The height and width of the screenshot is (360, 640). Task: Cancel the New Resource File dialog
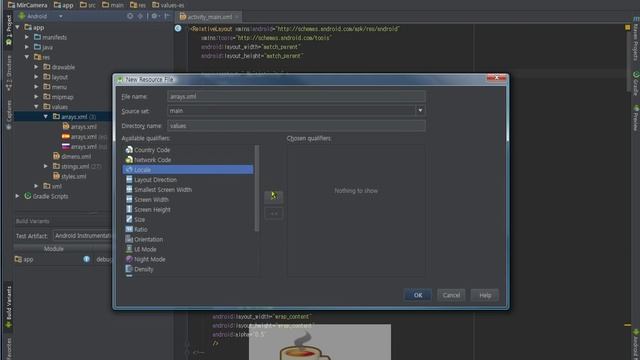coord(451,295)
